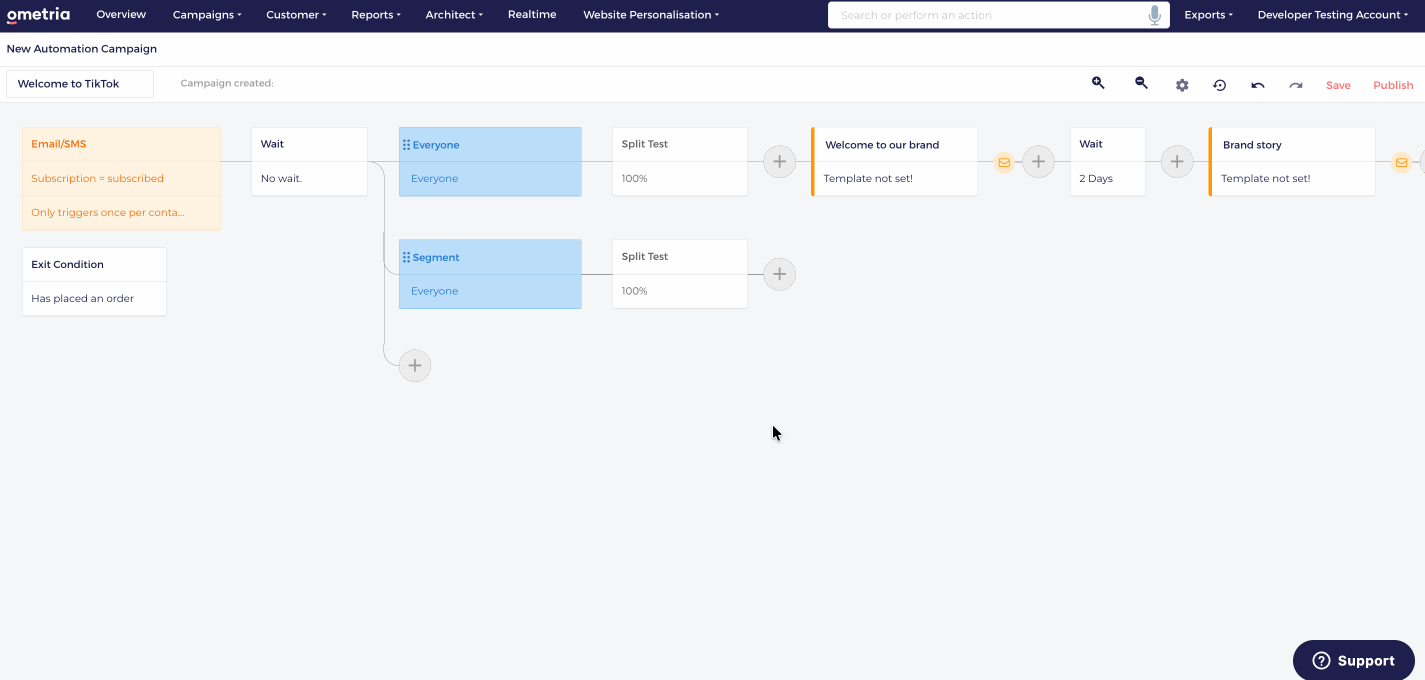The image size is (1425, 680).
Task: Redo the last change
Action: pyautogui.click(x=1296, y=85)
